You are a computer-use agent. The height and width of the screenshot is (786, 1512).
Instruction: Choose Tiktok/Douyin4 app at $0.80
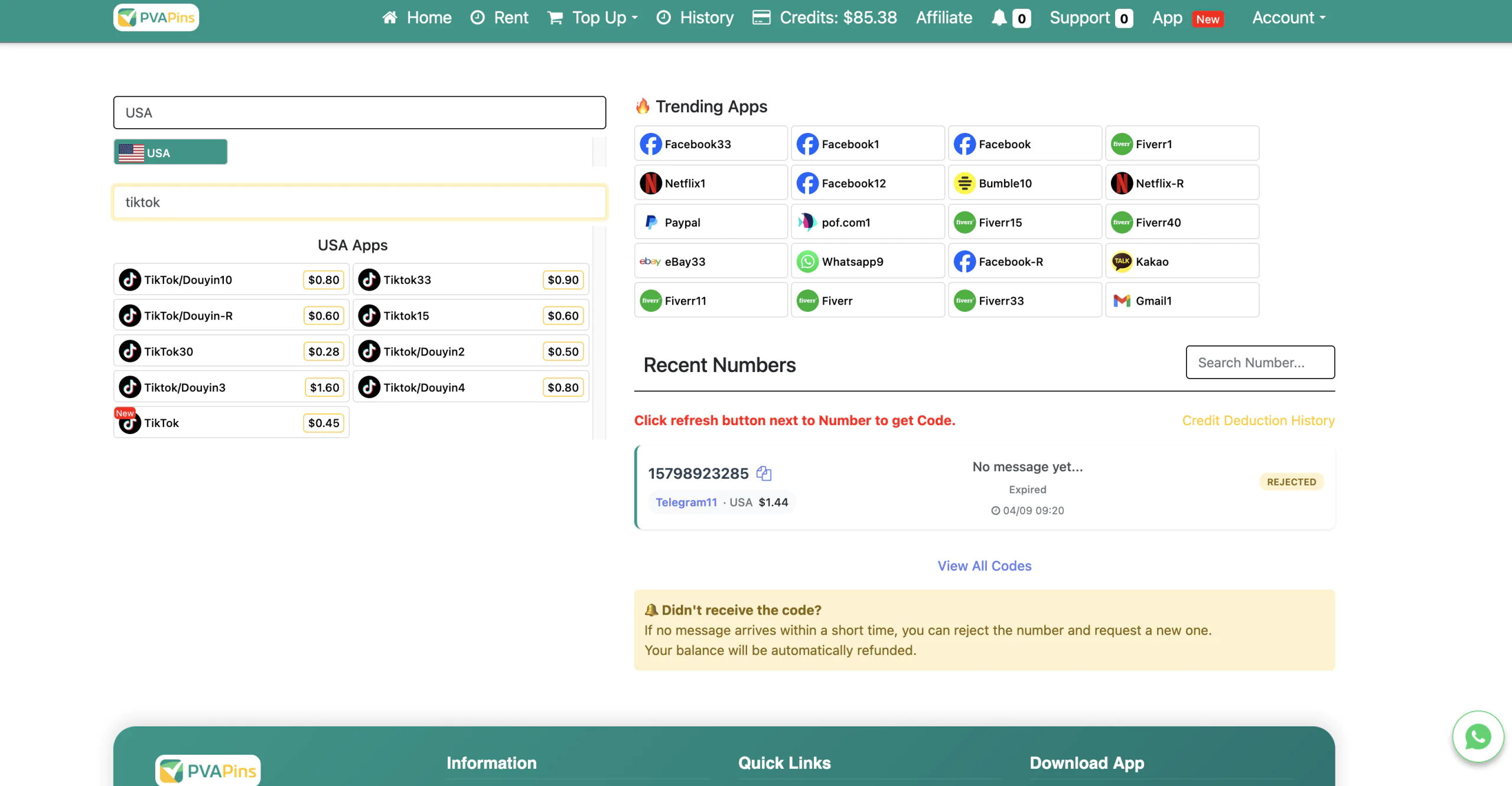coord(471,387)
